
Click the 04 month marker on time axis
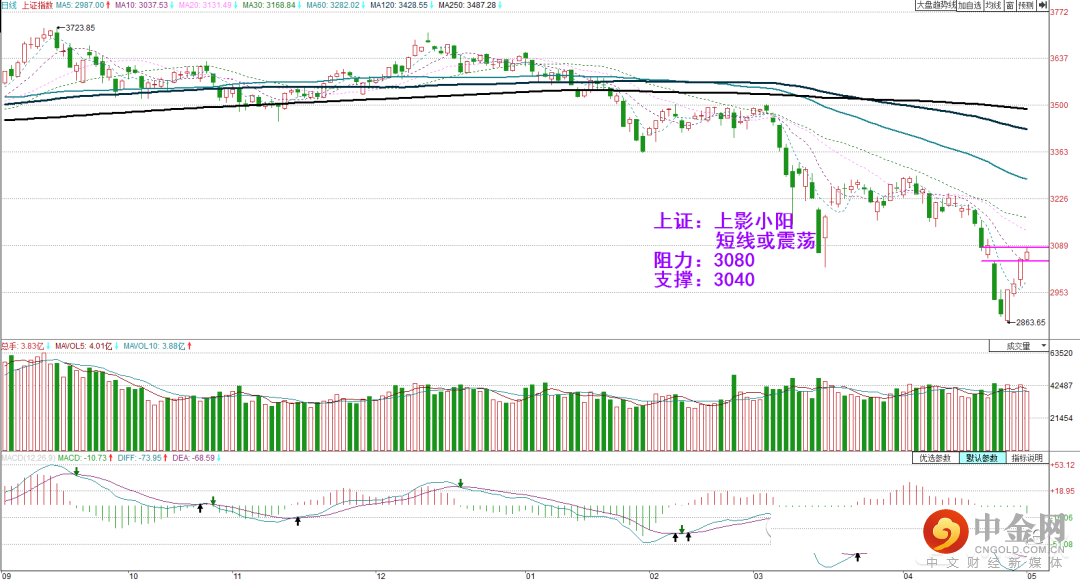[908, 576]
